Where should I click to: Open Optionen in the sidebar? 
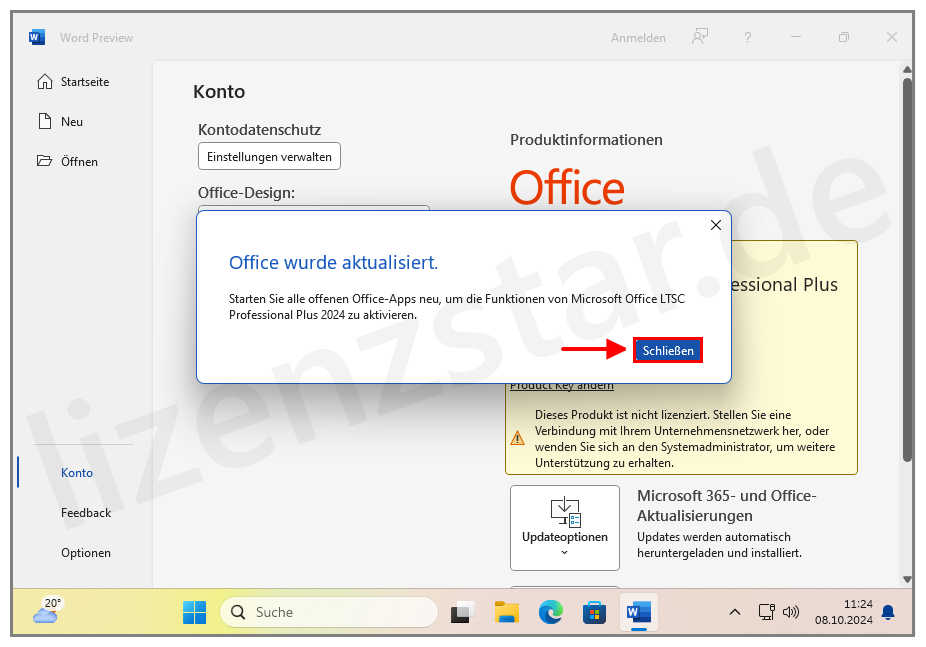(x=86, y=553)
